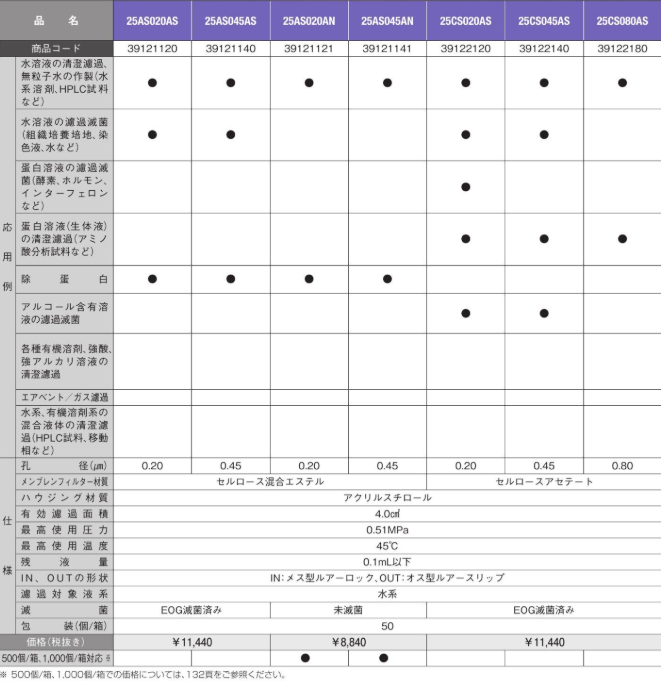
Task: Click 25CS080AS dot in 水溶液の清澄濾過 row
Action: [x=622, y=83]
